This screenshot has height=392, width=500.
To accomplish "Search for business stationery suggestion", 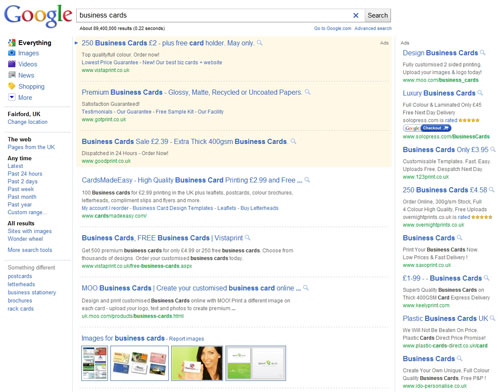I will point(32,292).
